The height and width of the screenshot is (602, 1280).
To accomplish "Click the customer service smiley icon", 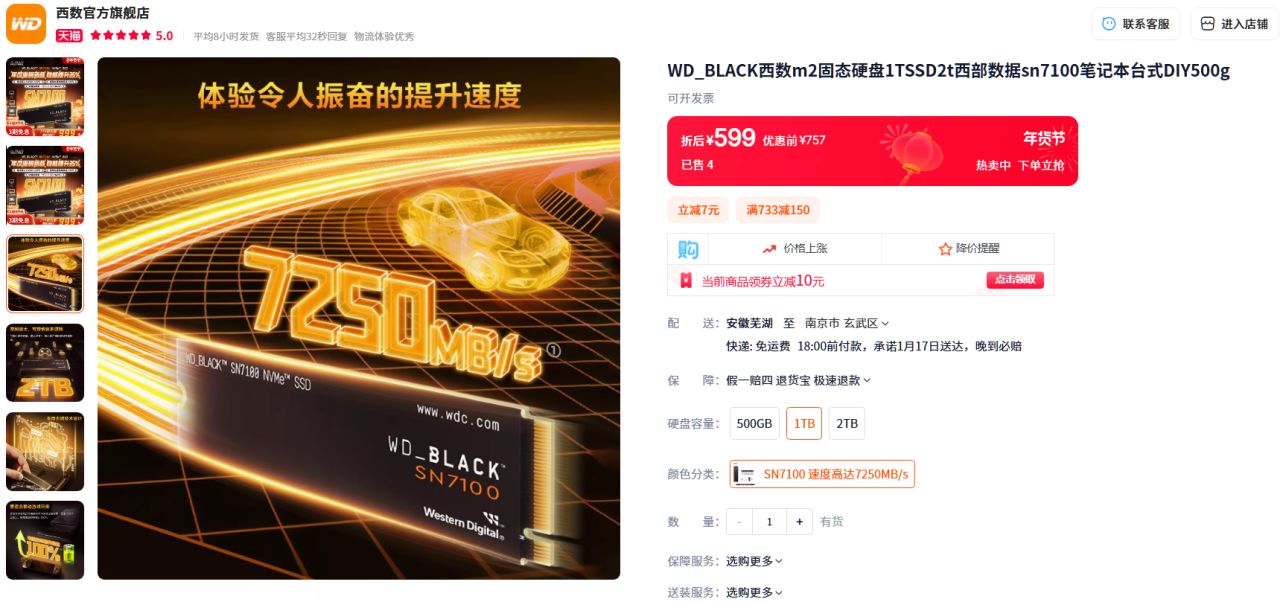I will (1109, 24).
